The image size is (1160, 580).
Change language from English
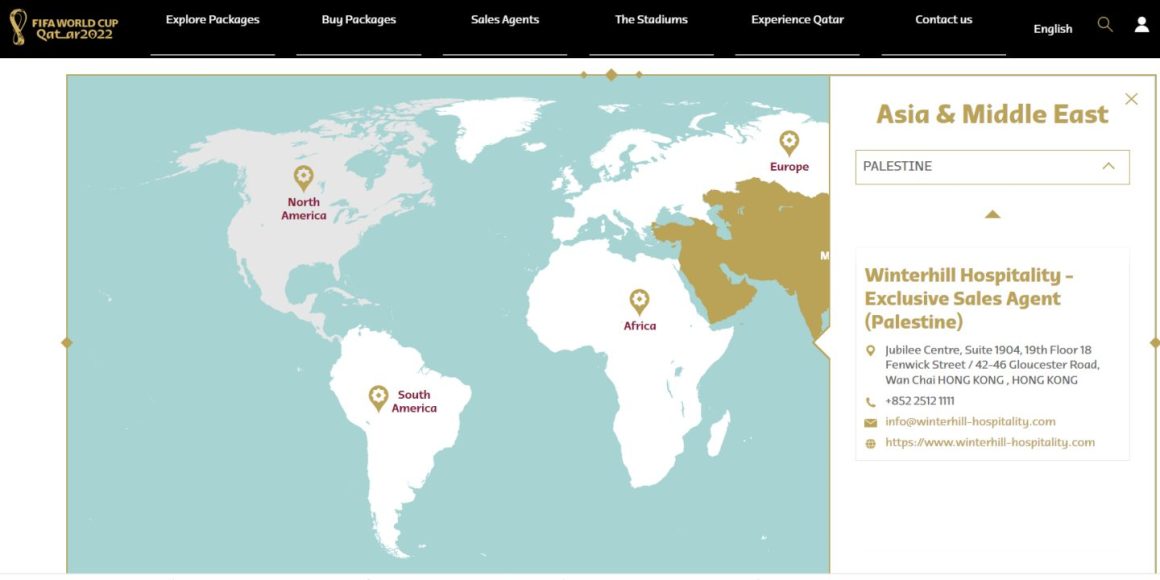coord(1053,29)
